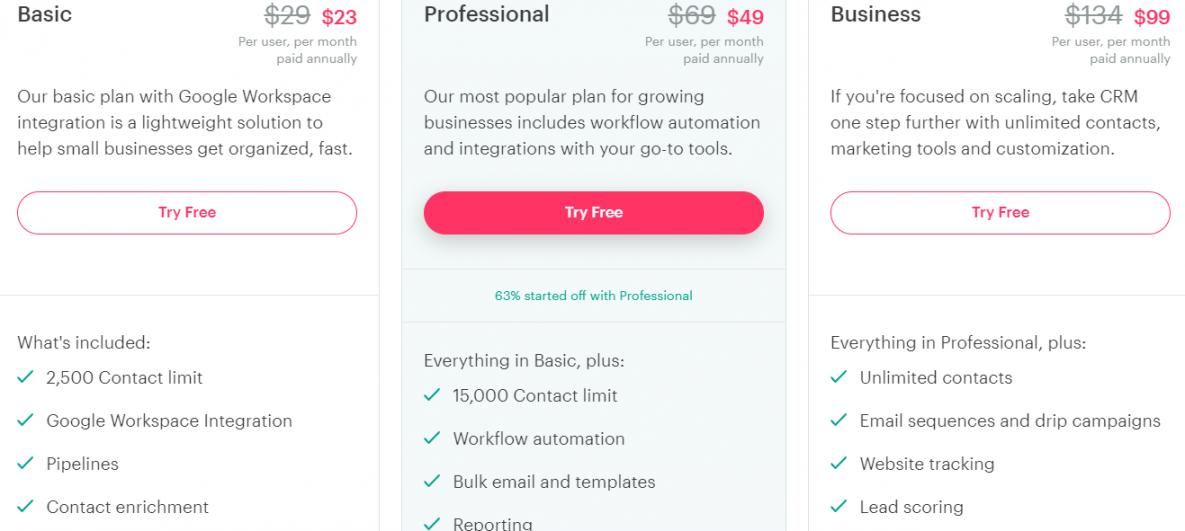
Task: Click checkmark beside Lead scoring
Action: click(839, 507)
